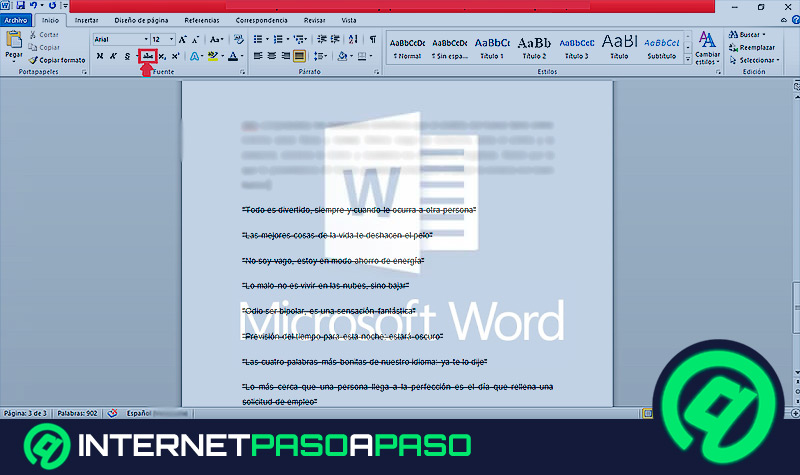The image size is (800, 475).
Task: Open Fuente dialog launcher
Action: (243, 72)
